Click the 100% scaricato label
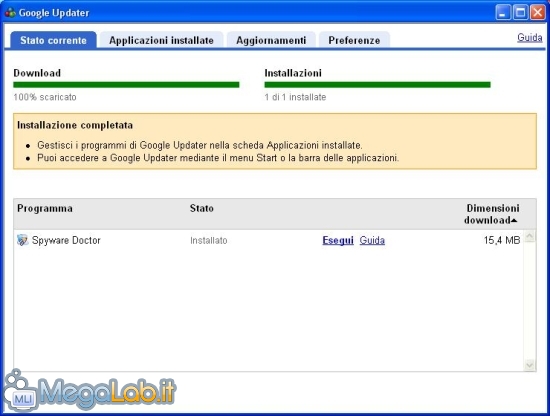This screenshot has width=550, height=416. 45,97
